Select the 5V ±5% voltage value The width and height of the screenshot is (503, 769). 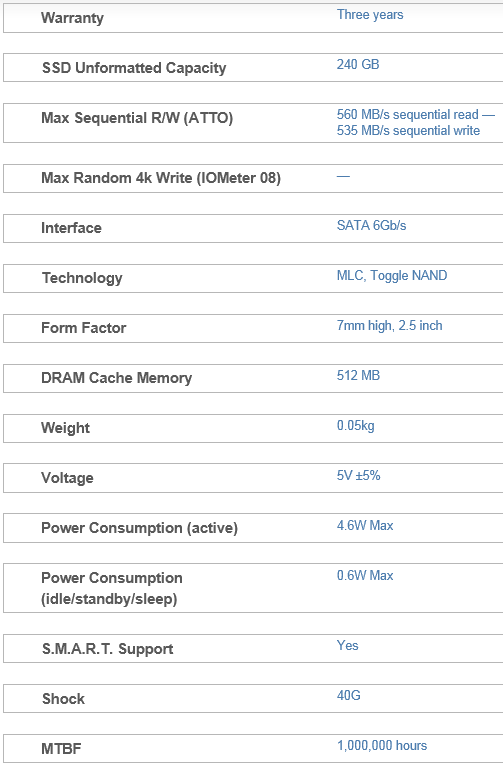[x=358, y=476]
